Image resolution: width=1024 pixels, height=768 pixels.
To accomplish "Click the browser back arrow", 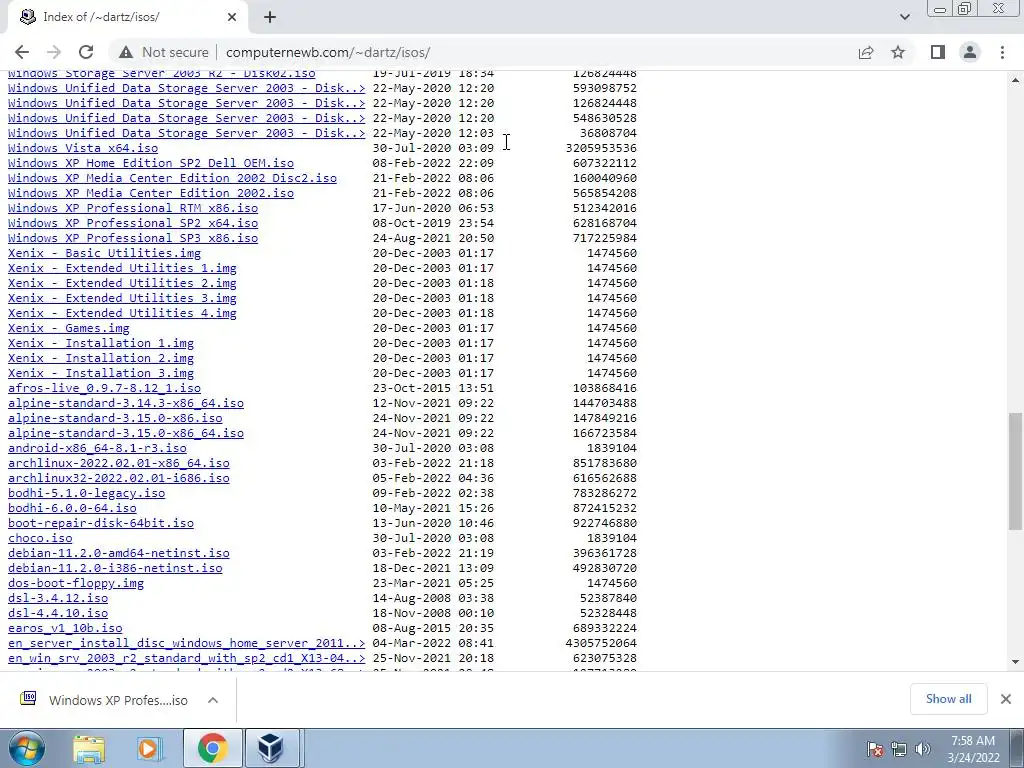I will (22, 52).
